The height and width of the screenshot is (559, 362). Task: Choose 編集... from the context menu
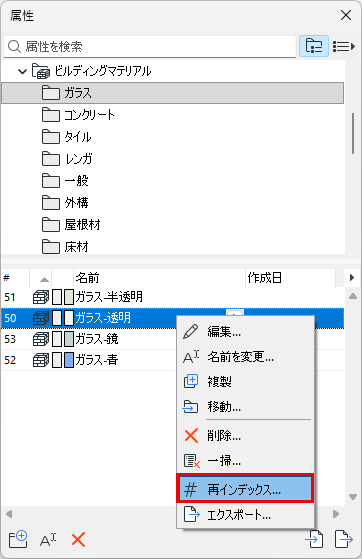click(245, 332)
